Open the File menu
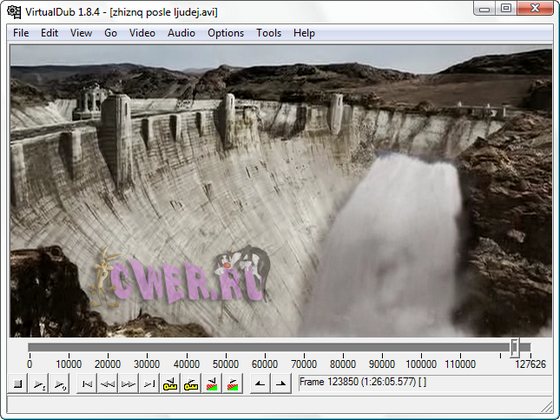Screen dimensions: 560x420 [x=21, y=33]
